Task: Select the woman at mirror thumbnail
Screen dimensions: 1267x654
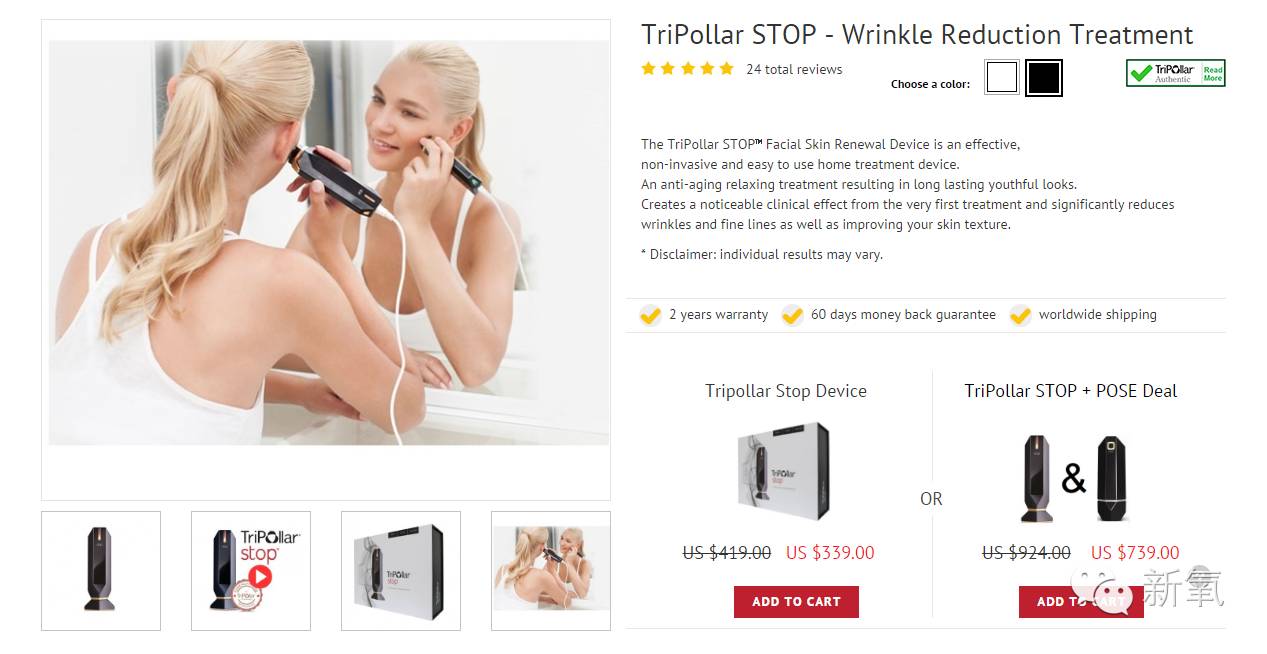Action: pos(551,571)
